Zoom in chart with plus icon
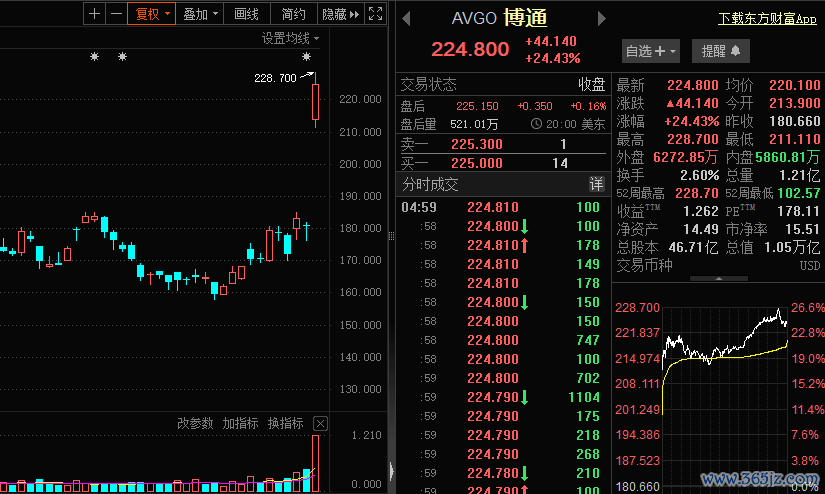The width and height of the screenshot is (825, 494). 94,14
